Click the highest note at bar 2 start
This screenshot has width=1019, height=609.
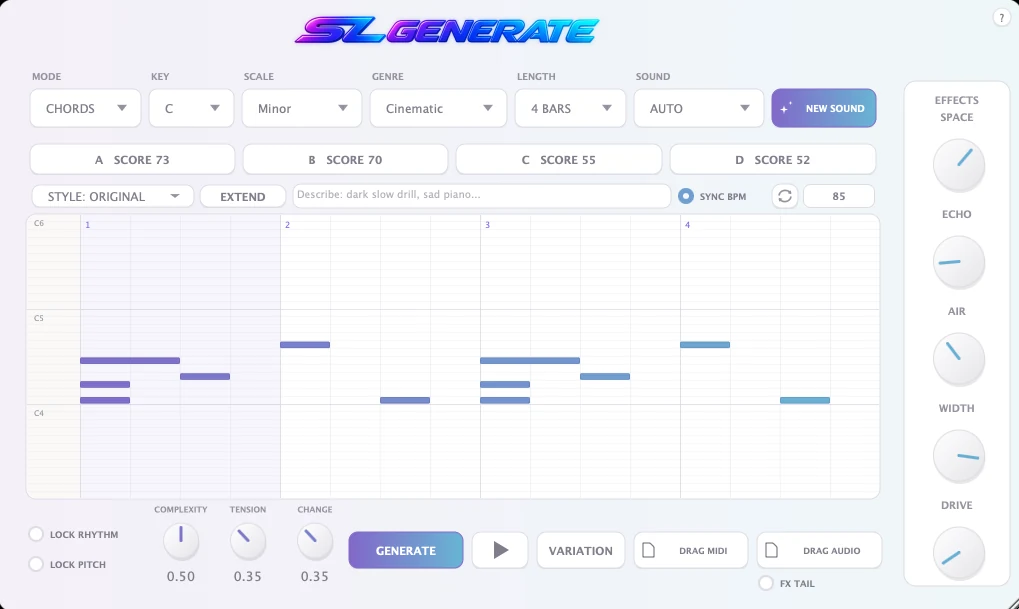pyautogui.click(x=305, y=344)
